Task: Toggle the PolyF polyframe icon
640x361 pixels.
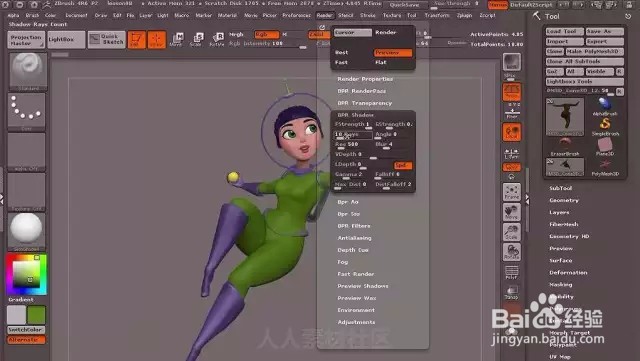Action: [x=512, y=272]
